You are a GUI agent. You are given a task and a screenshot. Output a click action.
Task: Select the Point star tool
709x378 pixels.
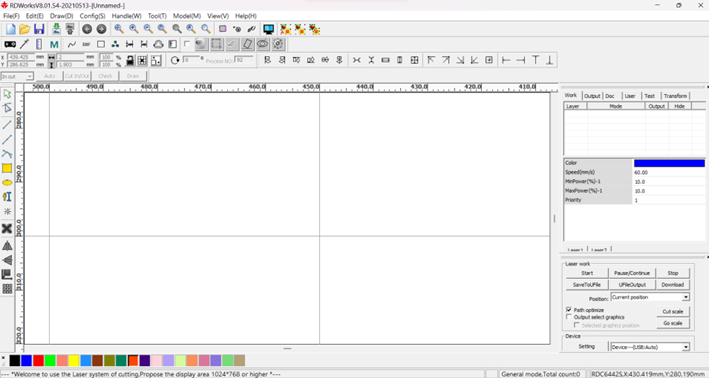point(7,211)
